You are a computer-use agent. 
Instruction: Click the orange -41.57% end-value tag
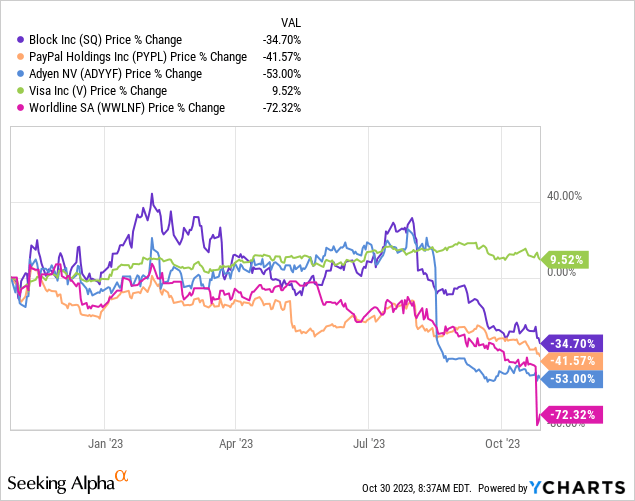571,361
